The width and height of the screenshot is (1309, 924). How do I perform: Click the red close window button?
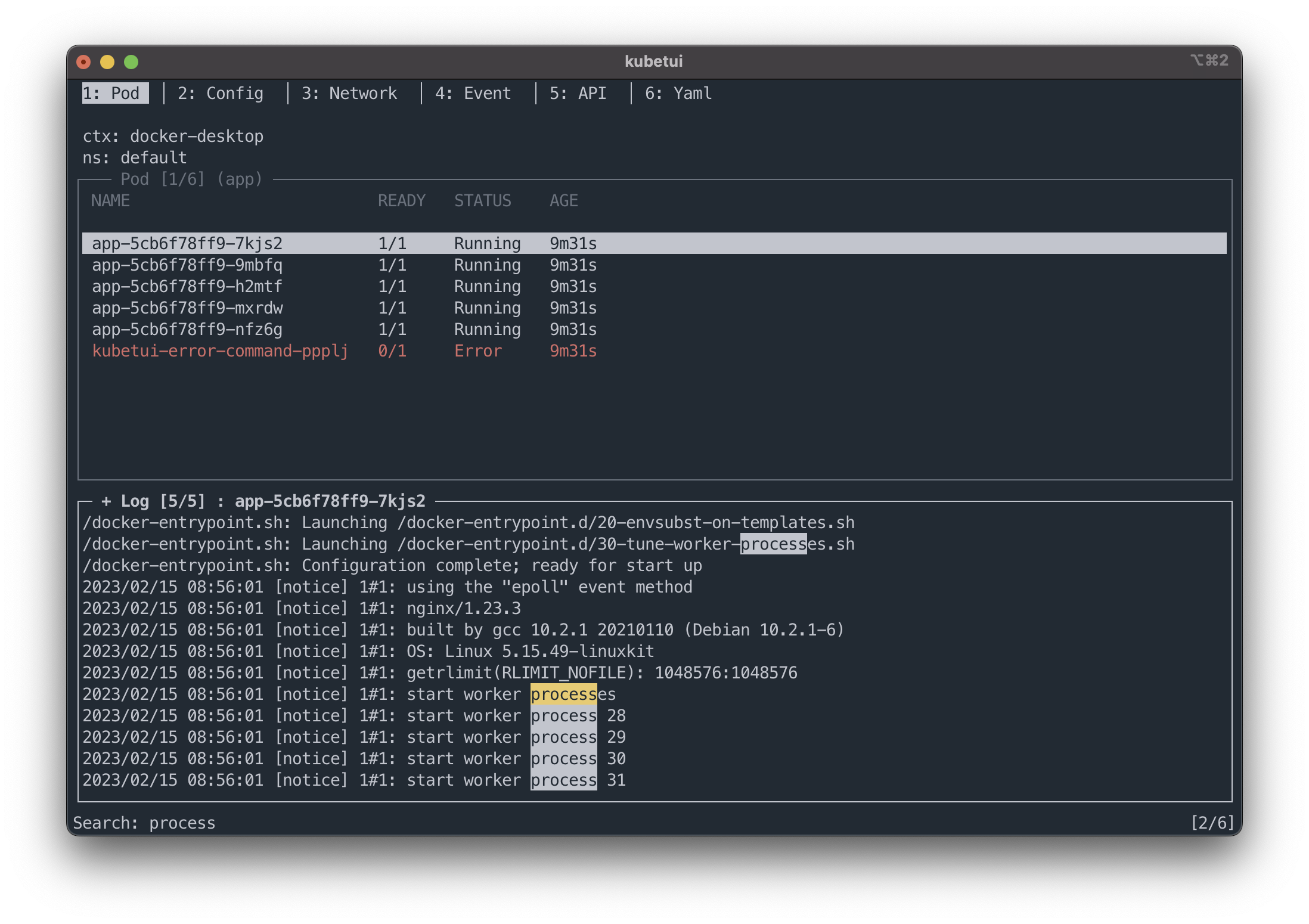pyautogui.click(x=83, y=62)
